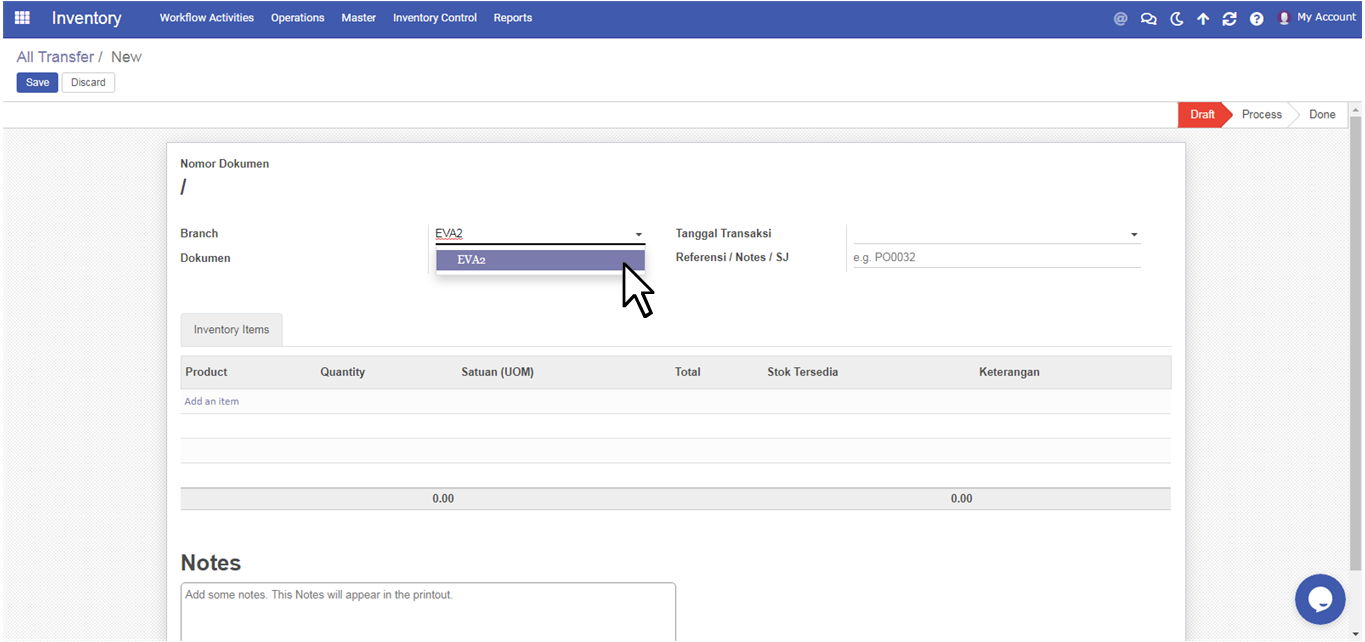Select EVA2 from the dropdown list

click(x=540, y=260)
